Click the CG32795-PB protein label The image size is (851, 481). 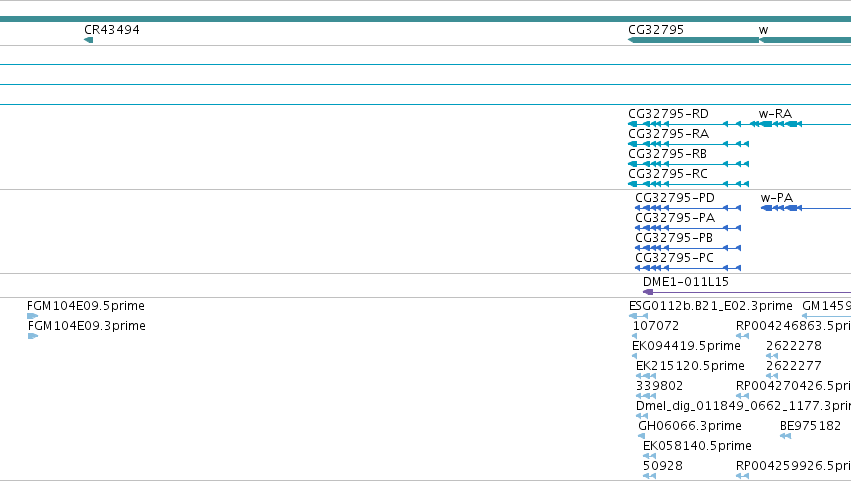[674, 238]
